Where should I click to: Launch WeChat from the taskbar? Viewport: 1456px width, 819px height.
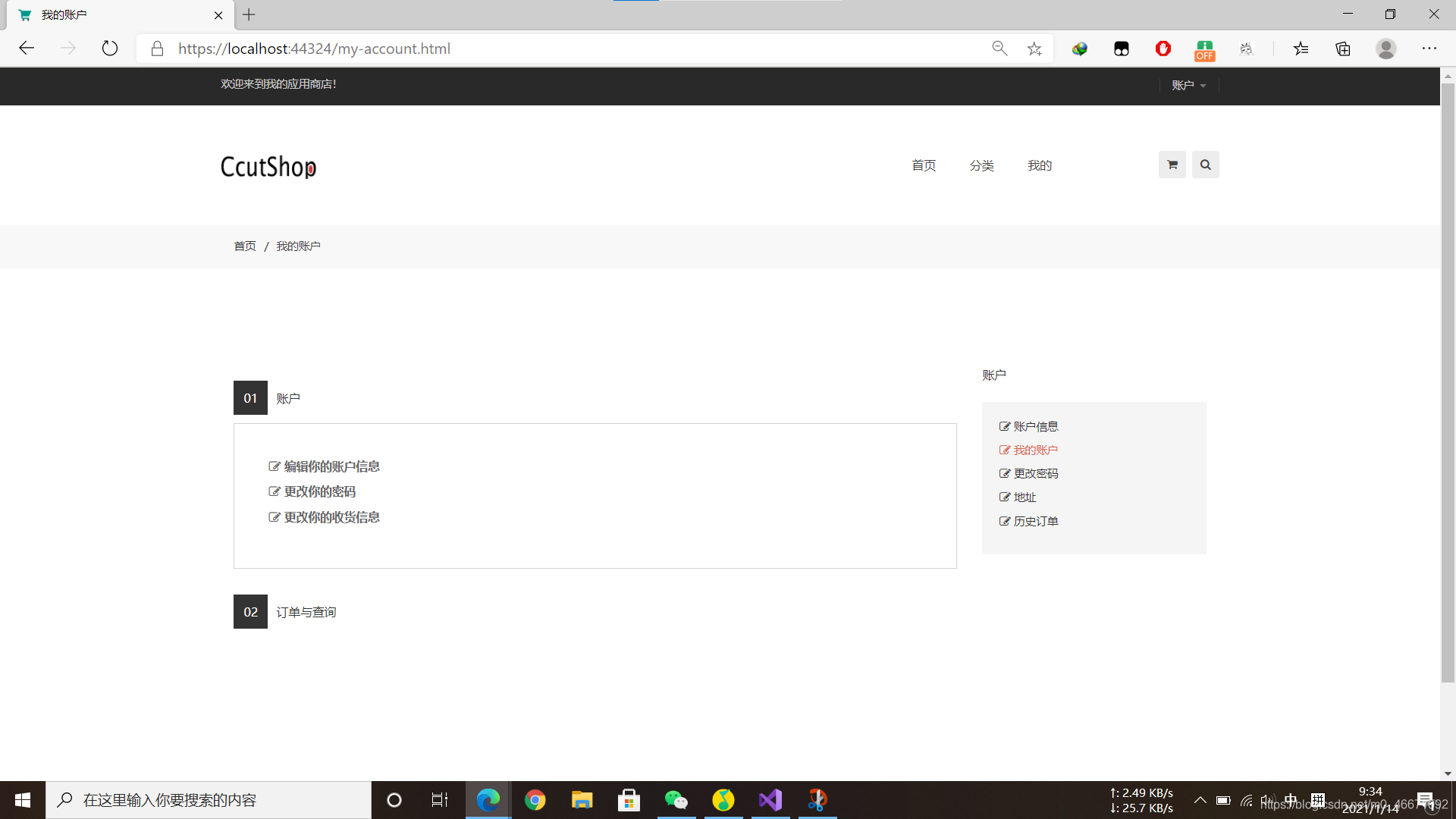point(676,800)
